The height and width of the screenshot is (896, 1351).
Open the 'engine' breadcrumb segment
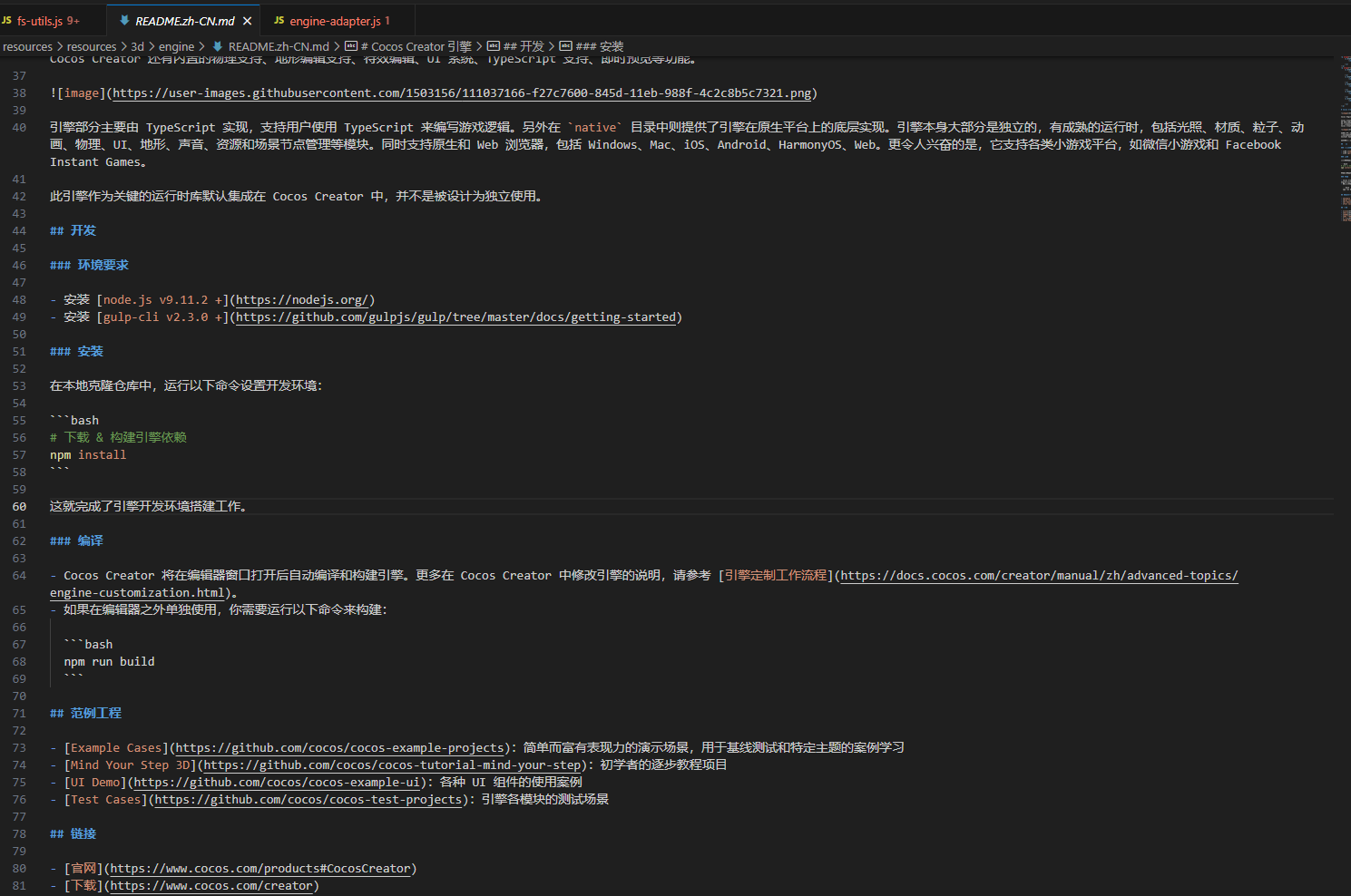176,46
